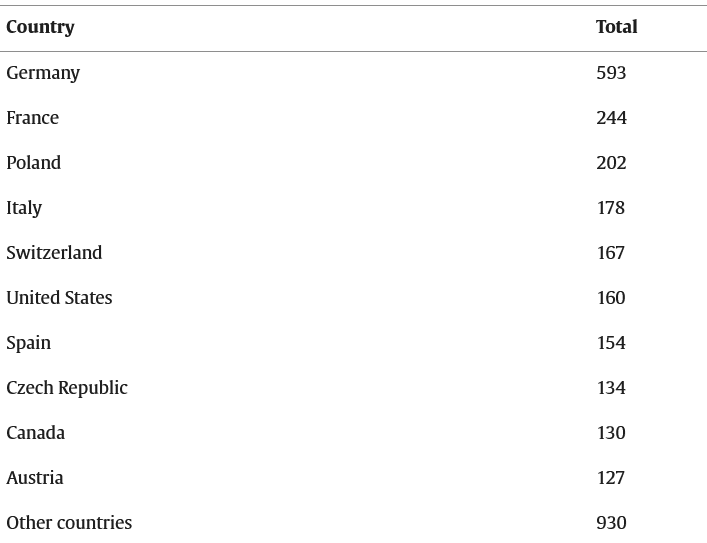Select the Germany row label
Viewport: 707px width, 543px height.
tap(43, 73)
